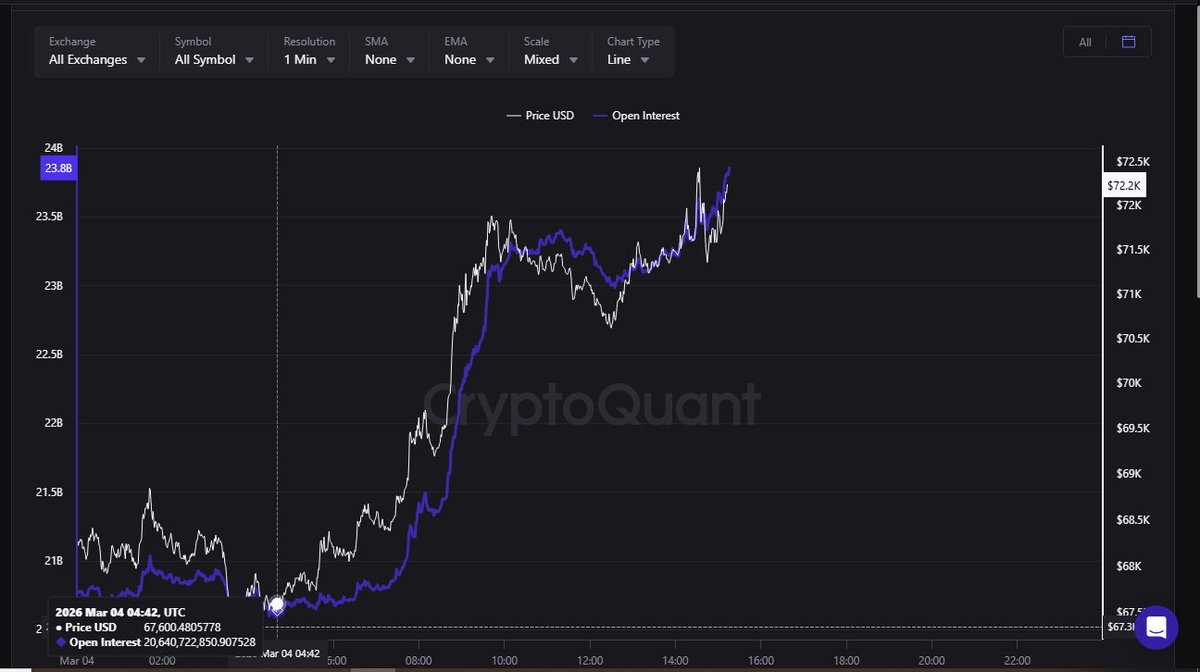The image size is (1200, 672).
Task: Change Chart Type from Line
Action: tap(628, 60)
